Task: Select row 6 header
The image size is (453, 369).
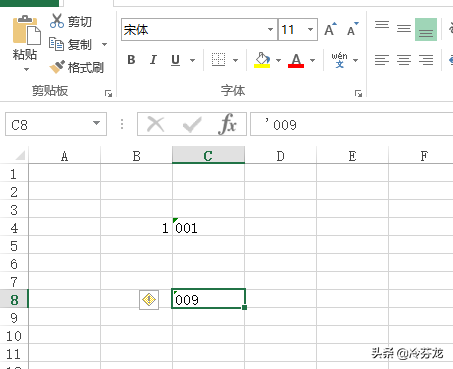Action: click(14, 264)
